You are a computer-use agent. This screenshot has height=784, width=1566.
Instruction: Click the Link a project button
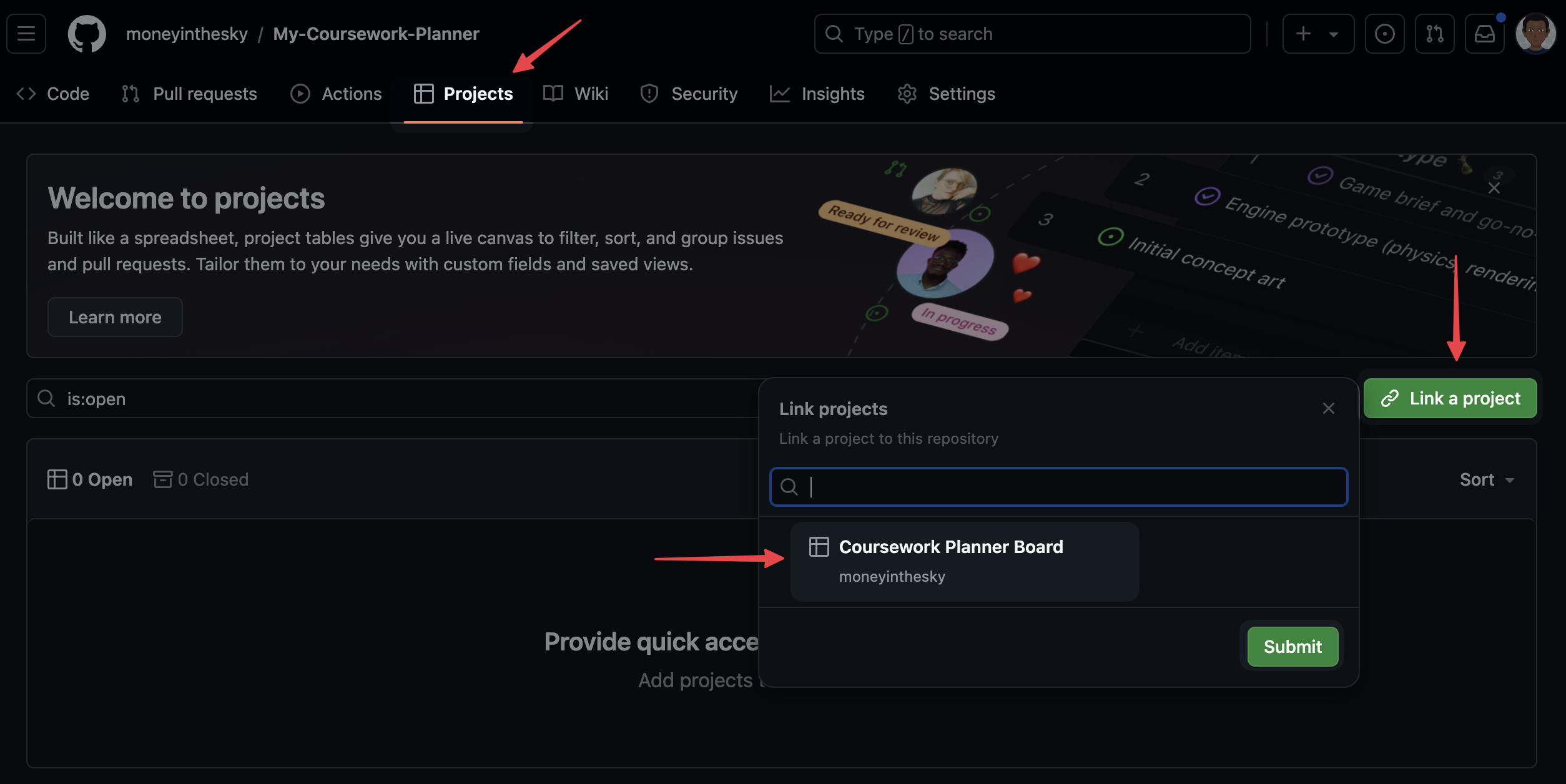(x=1450, y=398)
